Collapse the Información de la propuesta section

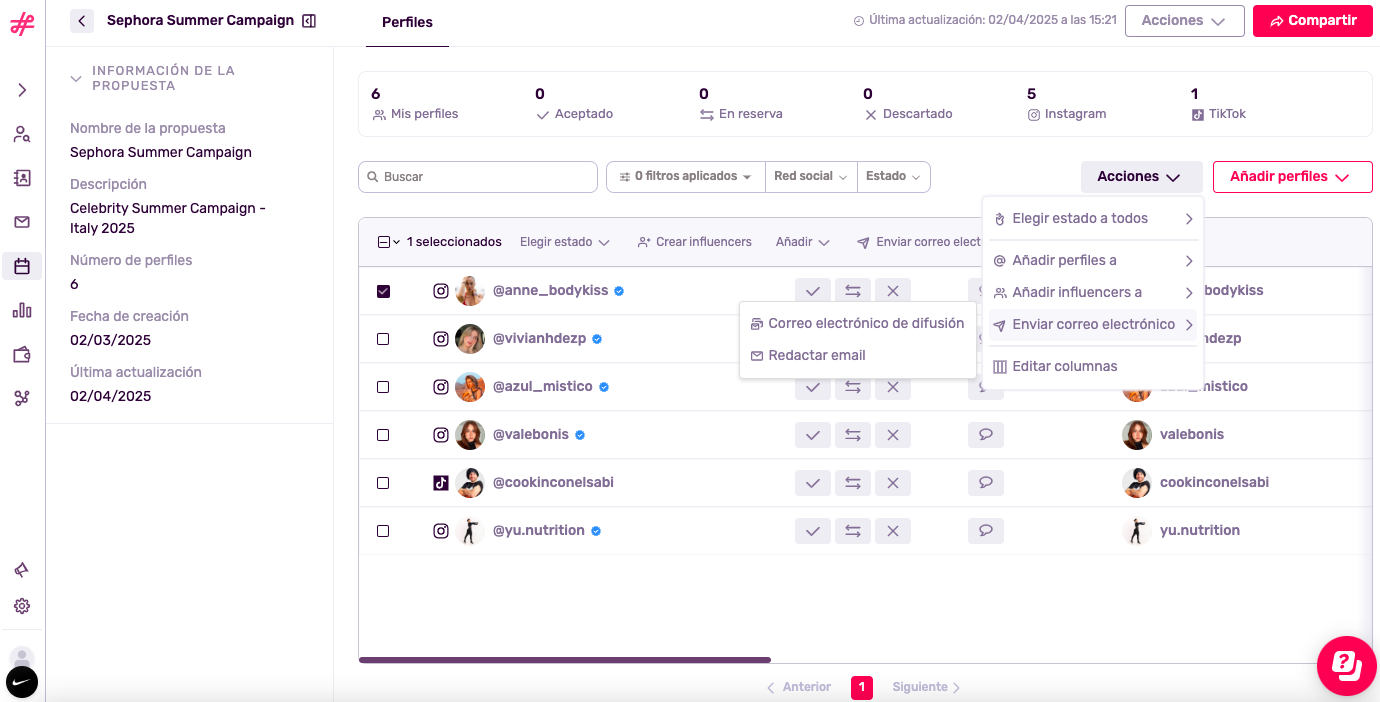(77, 78)
